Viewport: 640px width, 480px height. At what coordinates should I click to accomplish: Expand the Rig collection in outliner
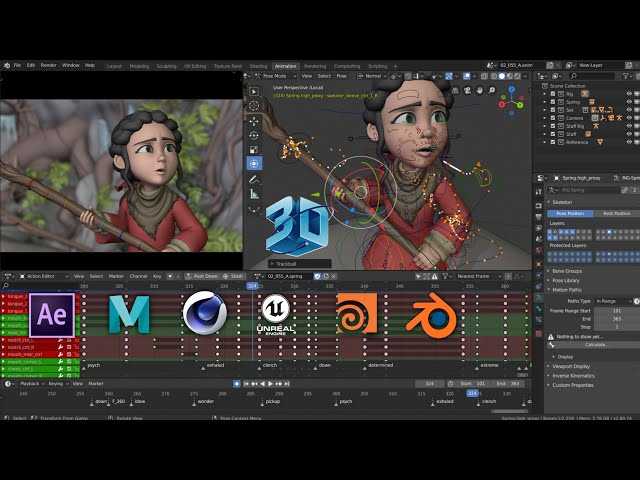544,93
